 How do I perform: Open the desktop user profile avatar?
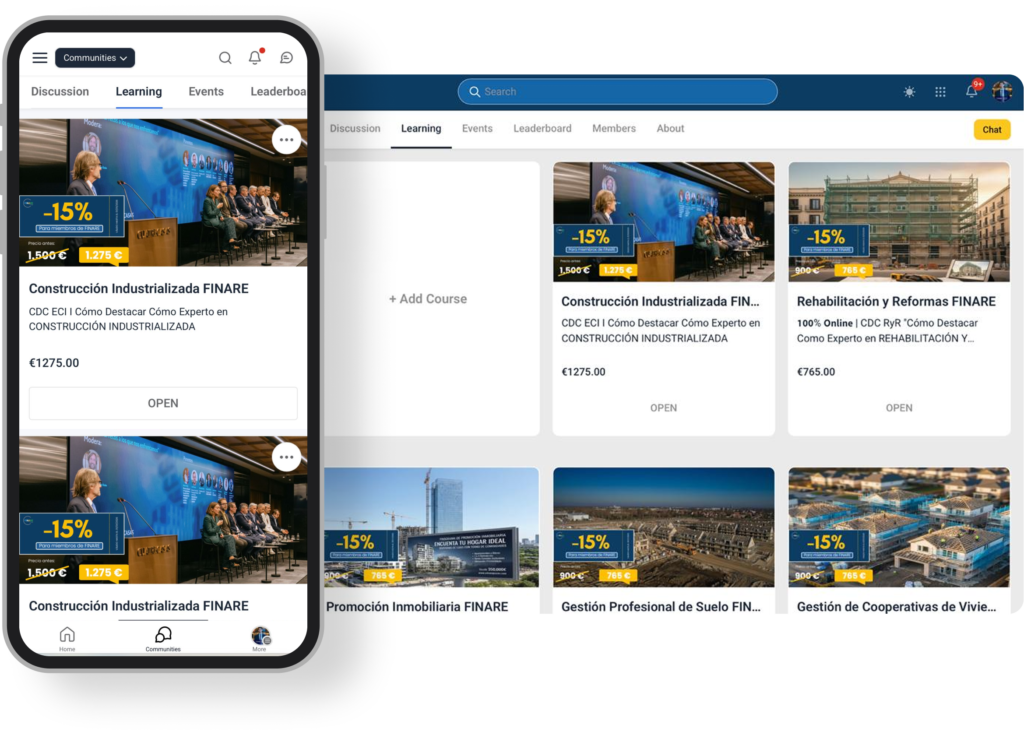(1002, 91)
